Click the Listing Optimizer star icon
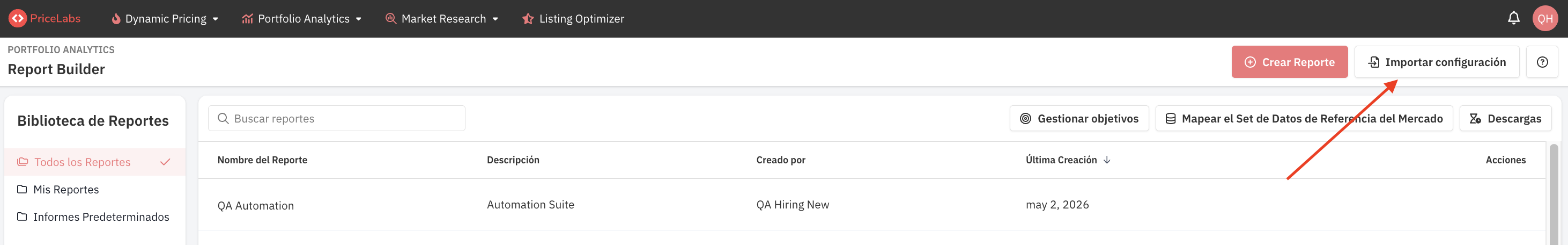Viewport: 1568px width, 245px height. click(528, 19)
